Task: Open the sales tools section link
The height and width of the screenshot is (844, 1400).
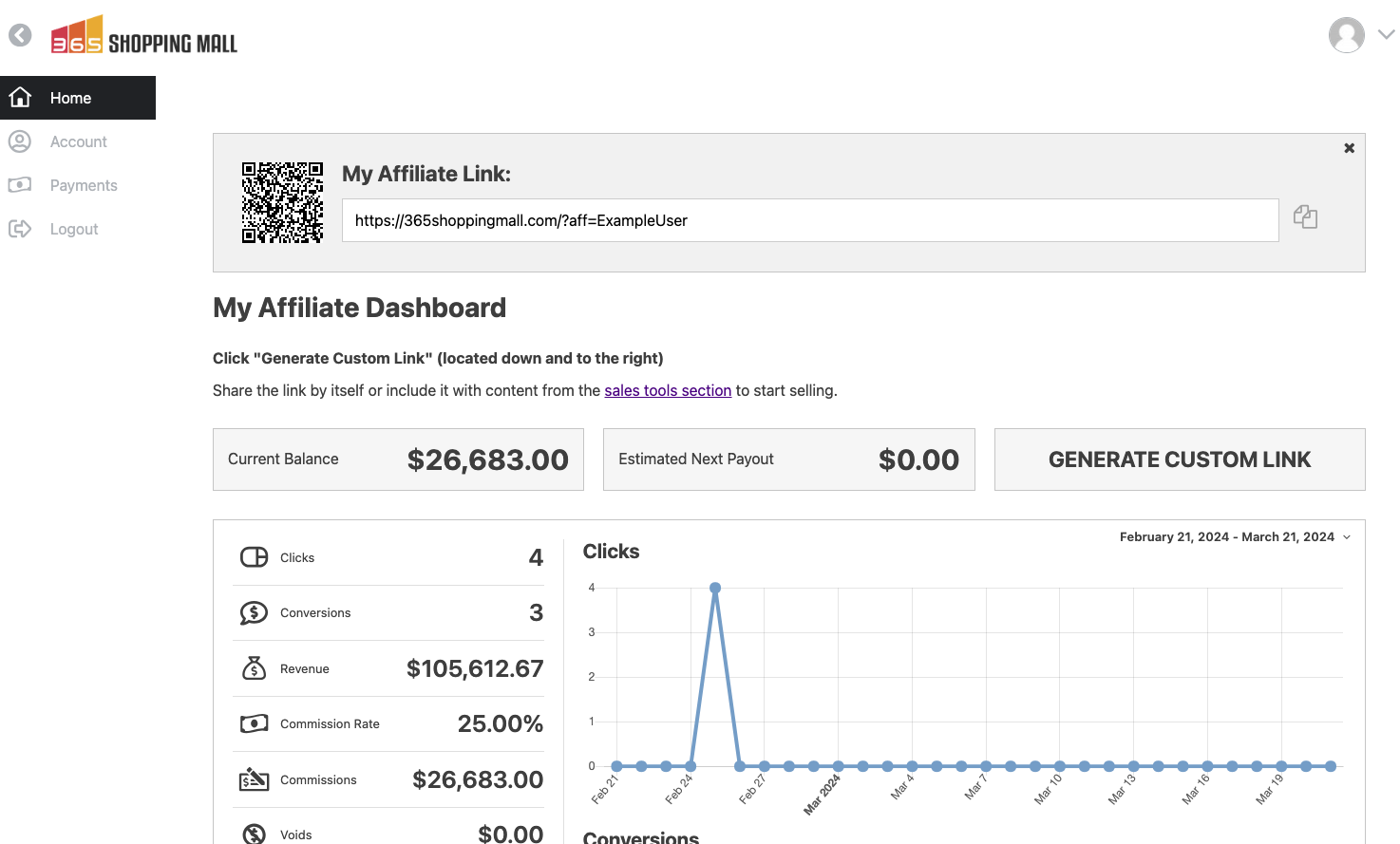Action: click(x=668, y=390)
